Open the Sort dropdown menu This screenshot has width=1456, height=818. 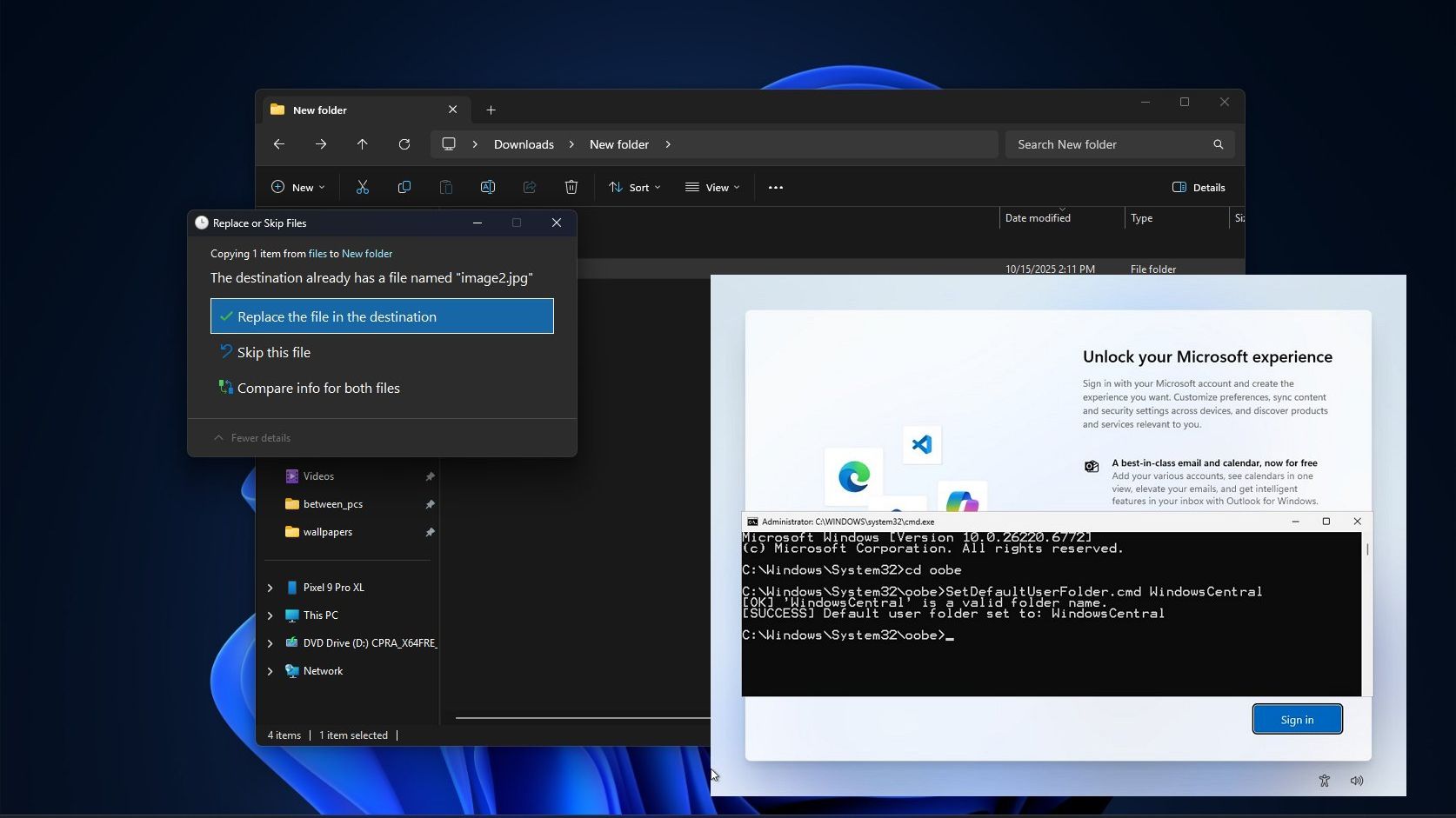634,187
